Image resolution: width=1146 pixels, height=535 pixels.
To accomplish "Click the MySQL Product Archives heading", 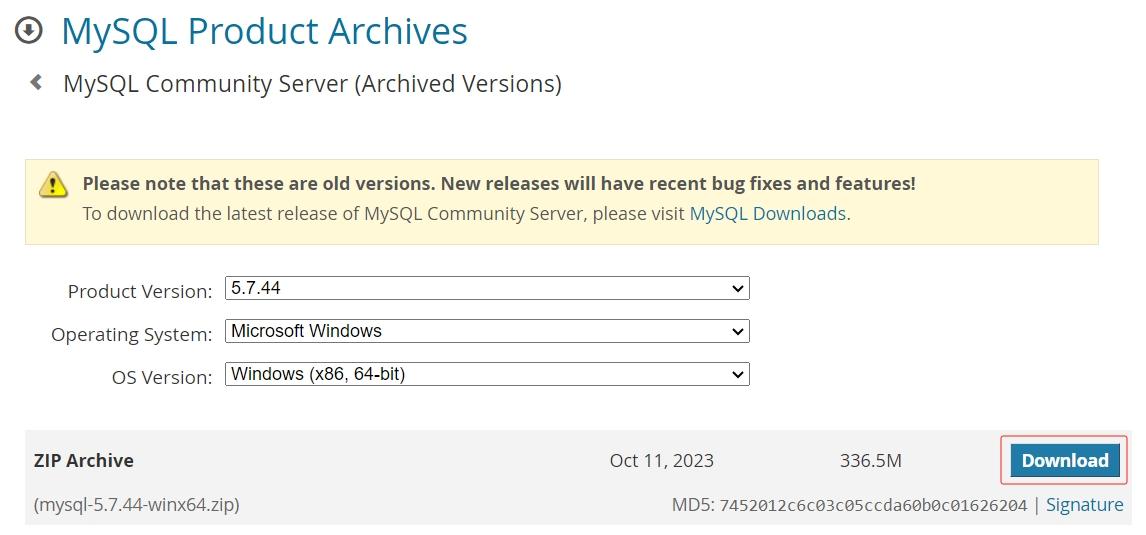I will coord(264,31).
